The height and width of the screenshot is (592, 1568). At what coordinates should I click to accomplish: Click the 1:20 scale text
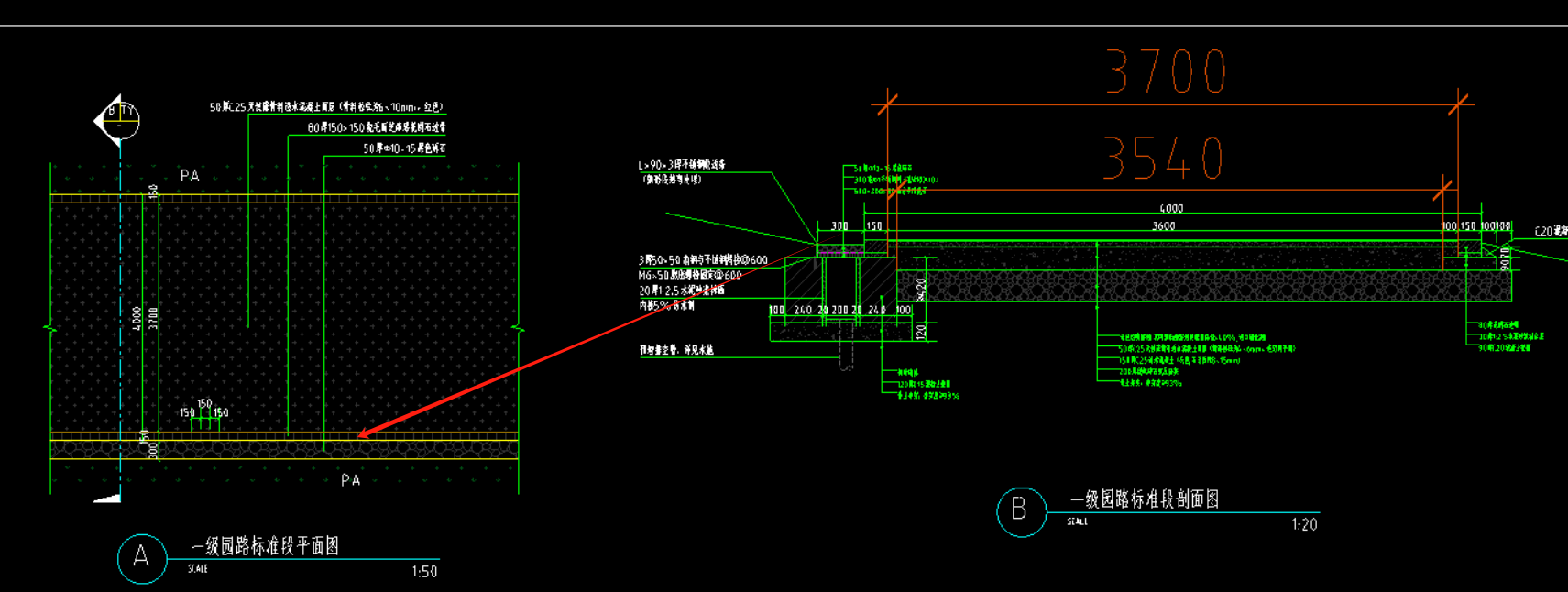[x=1304, y=524]
